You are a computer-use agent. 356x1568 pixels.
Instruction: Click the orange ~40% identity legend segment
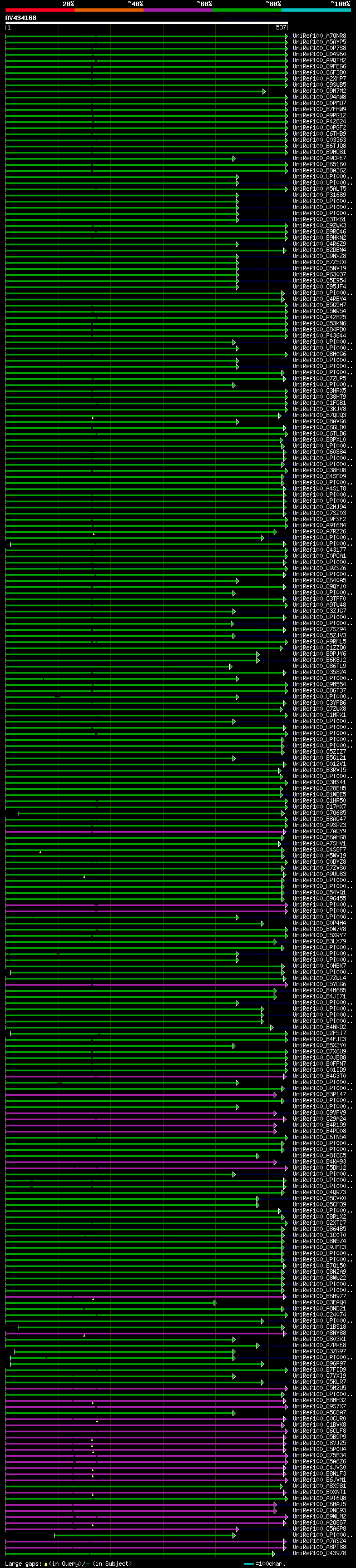point(109,10)
